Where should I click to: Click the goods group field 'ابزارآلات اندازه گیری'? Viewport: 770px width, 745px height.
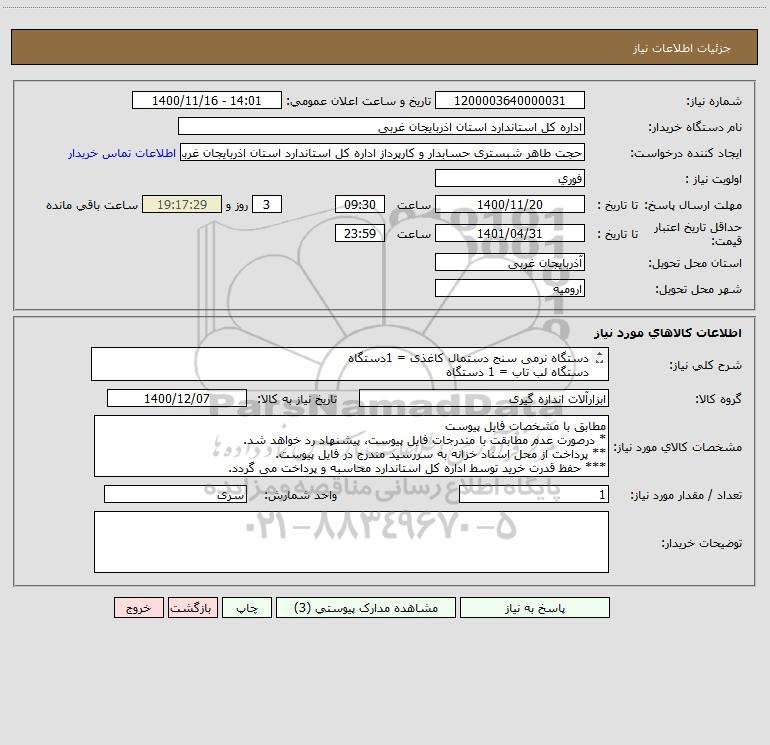point(484,398)
